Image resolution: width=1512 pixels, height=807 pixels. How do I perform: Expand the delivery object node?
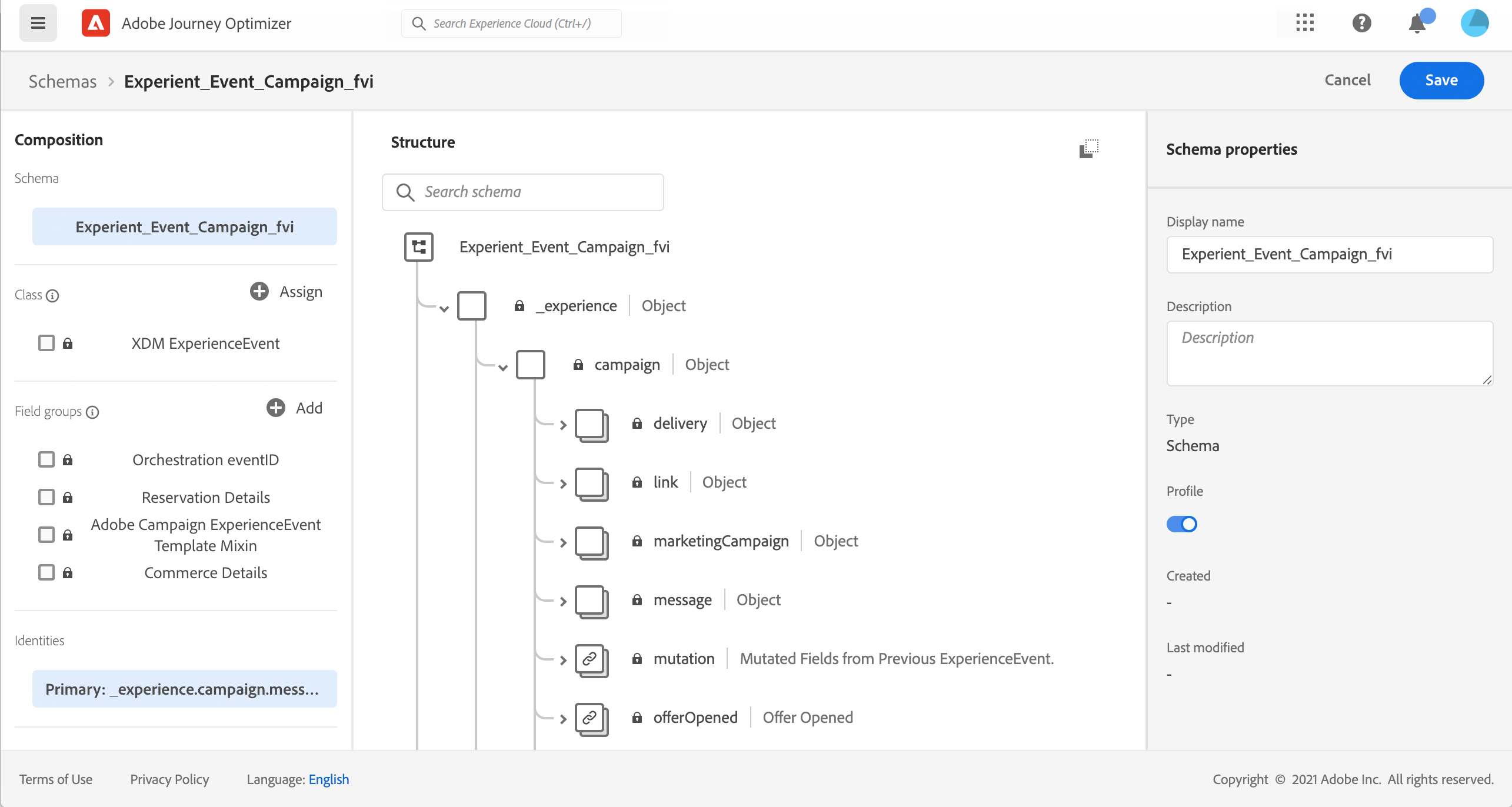563,425
